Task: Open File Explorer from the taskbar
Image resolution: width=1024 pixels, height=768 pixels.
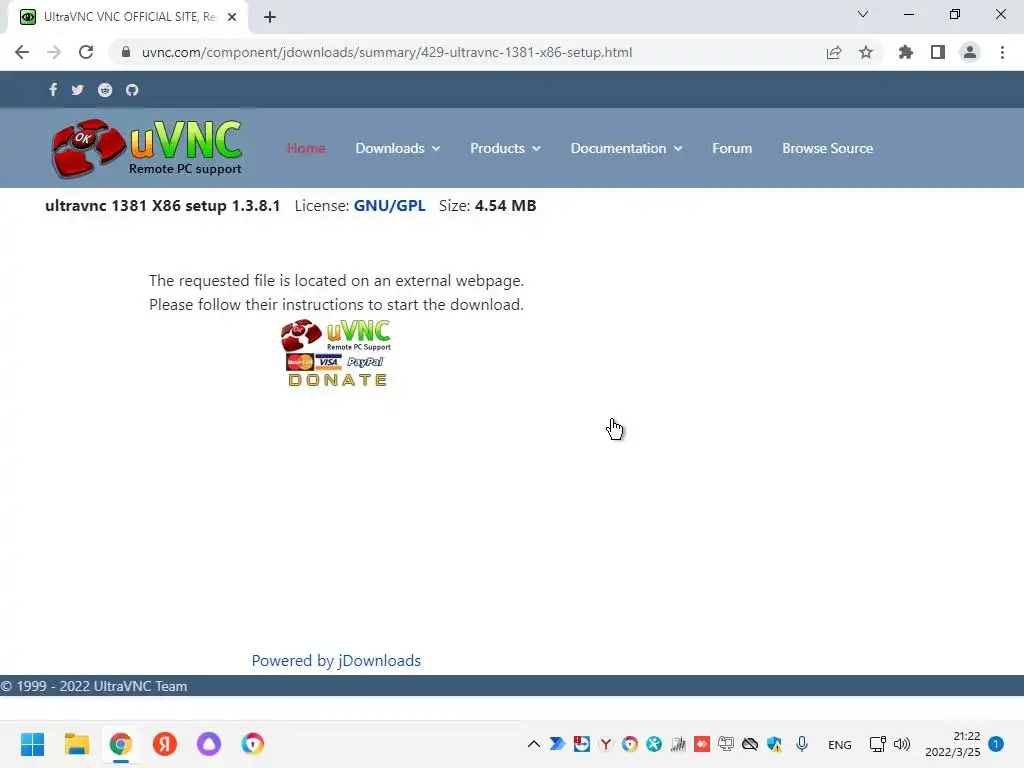Action: [77, 744]
